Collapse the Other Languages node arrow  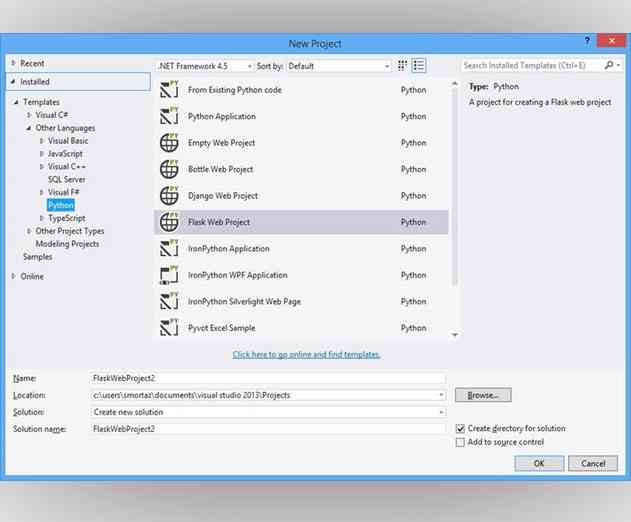pyautogui.click(x=29, y=128)
